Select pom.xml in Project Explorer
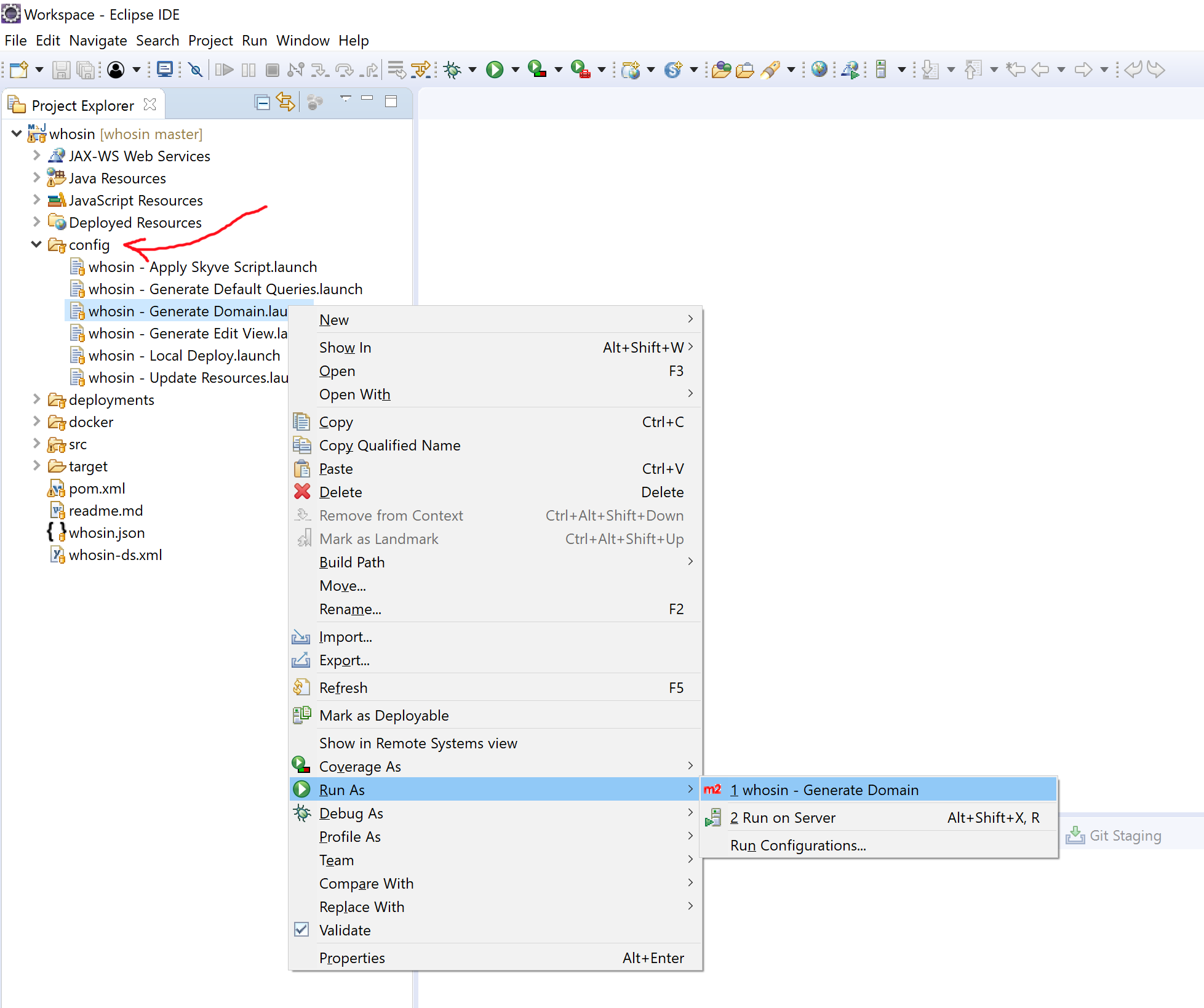The width and height of the screenshot is (1204, 1008). point(97,489)
